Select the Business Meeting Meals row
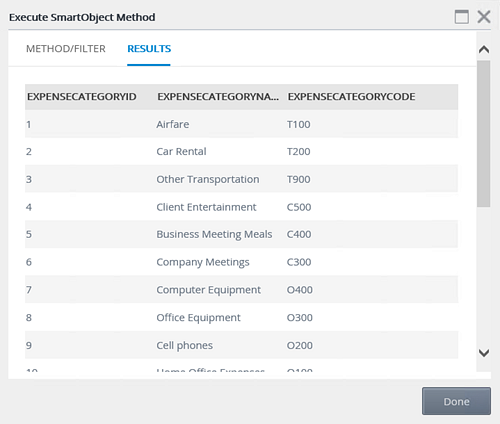 click(x=241, y=234)
